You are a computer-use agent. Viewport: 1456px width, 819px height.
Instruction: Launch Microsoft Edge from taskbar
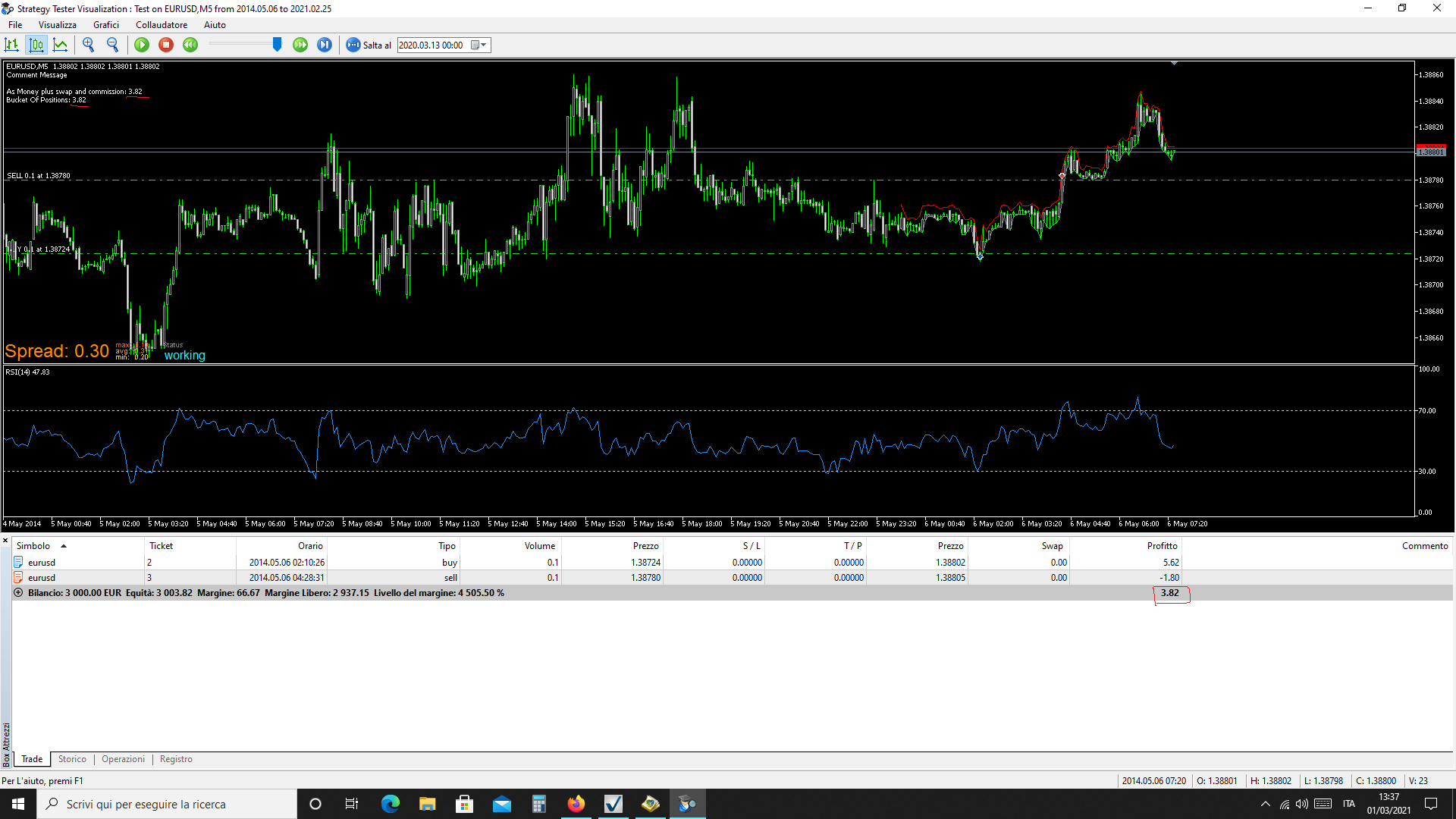[x=391, y=804]
